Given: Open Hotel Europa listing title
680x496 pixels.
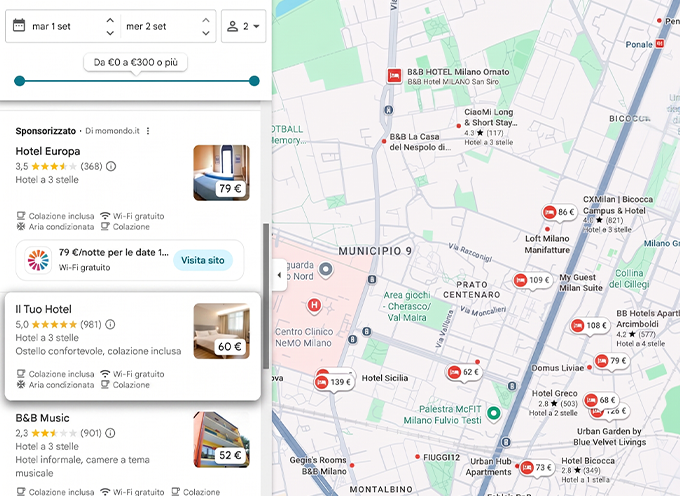Looking at the screenshot, I should 48,151.
